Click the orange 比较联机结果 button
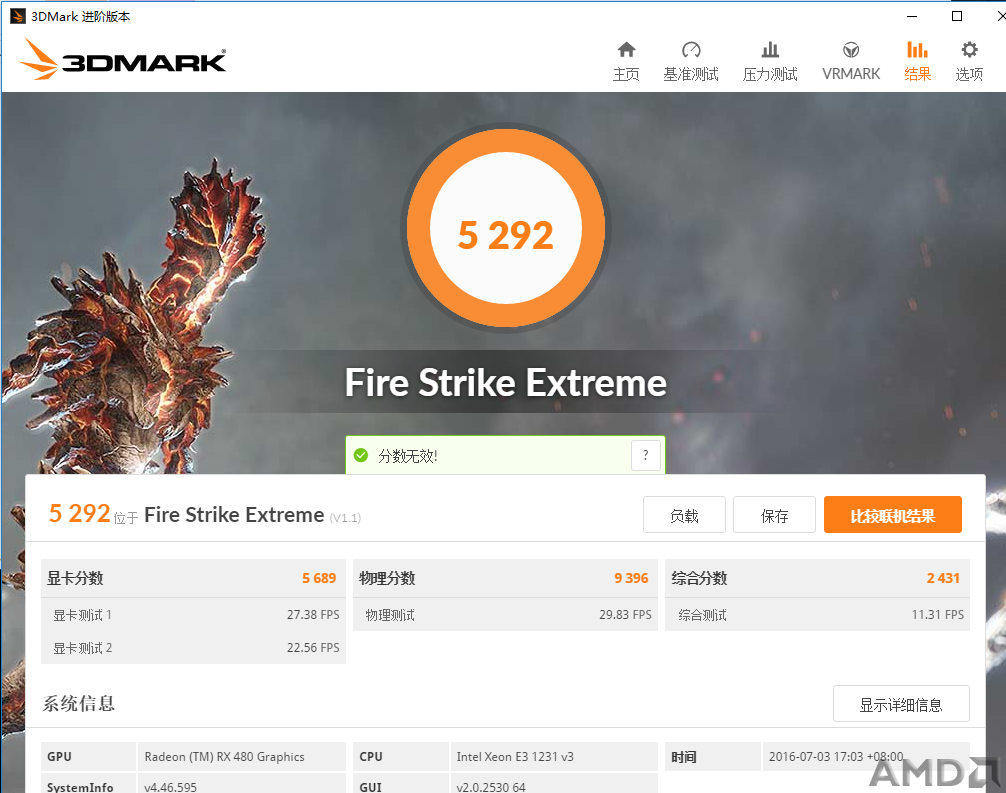1006x793 pixels. pyautogui.click(x=892, y=515)
